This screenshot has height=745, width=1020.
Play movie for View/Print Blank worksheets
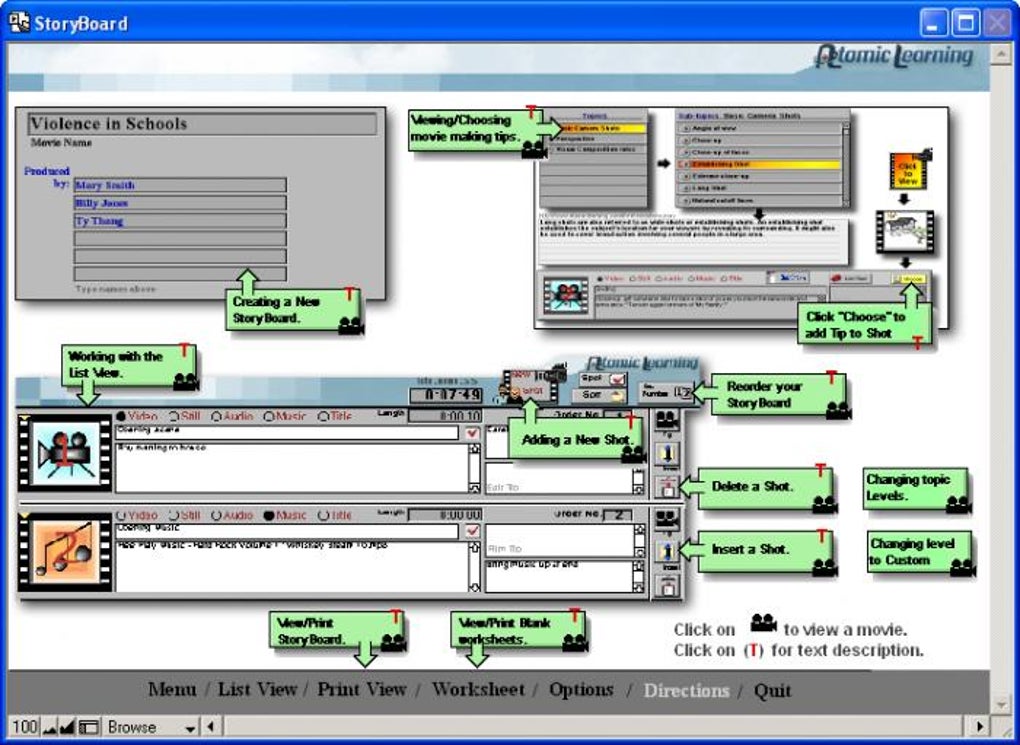575,642
